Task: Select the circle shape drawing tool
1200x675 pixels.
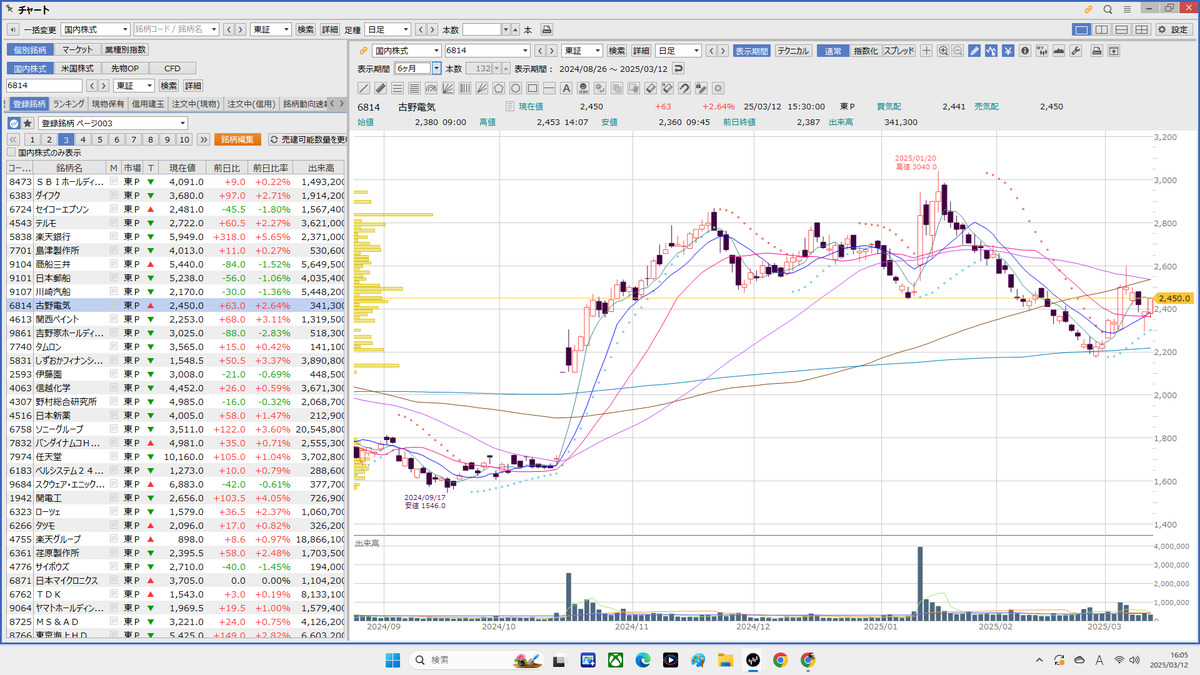Action: 515,87
